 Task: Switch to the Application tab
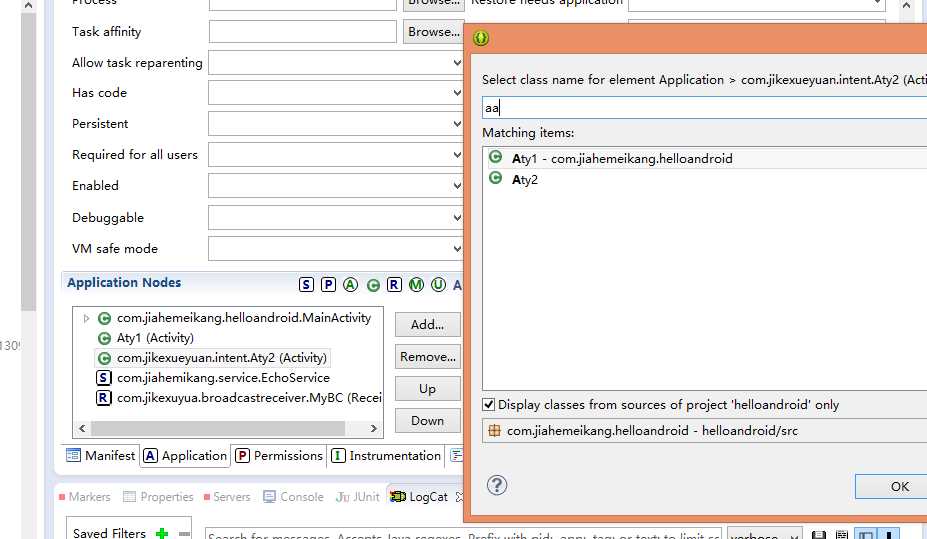click(185, 456)
